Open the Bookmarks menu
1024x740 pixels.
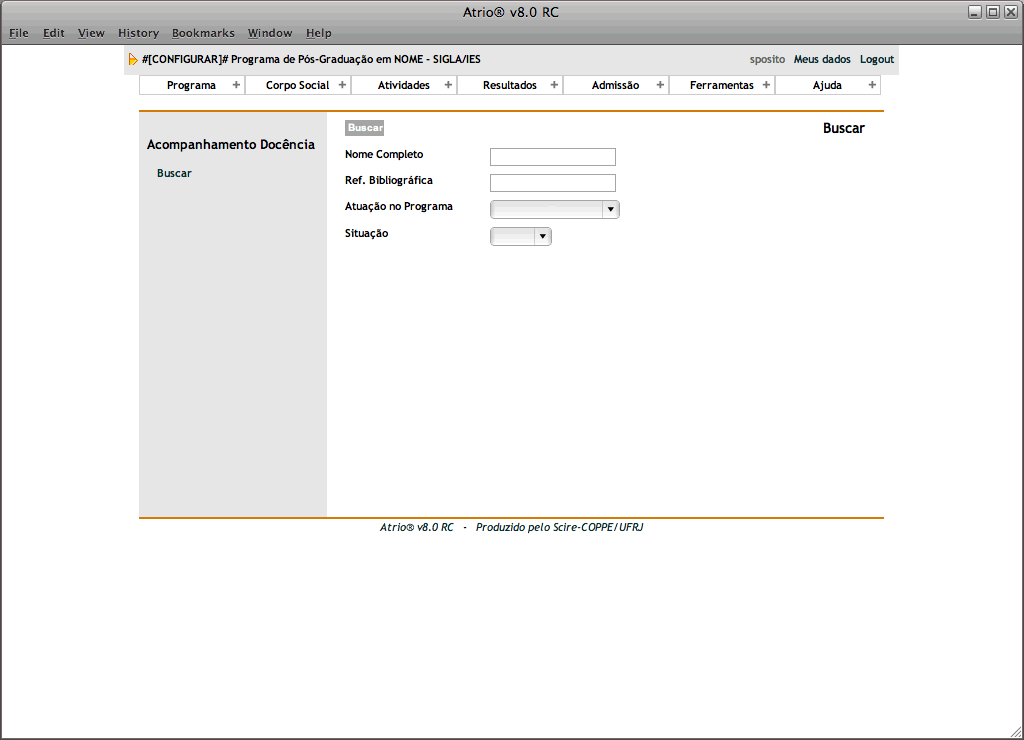coord(203,33)
